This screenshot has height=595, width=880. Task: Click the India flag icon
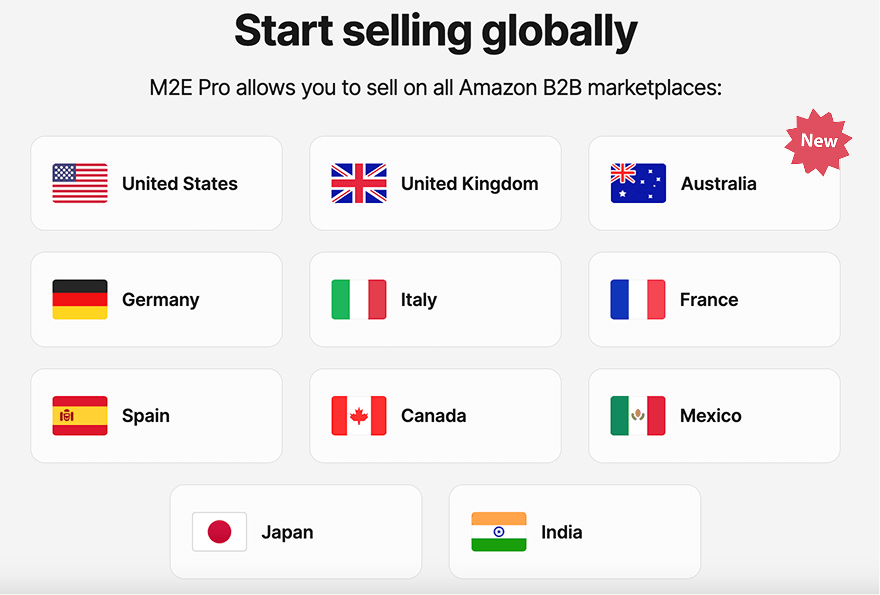[x=498, y=531]
